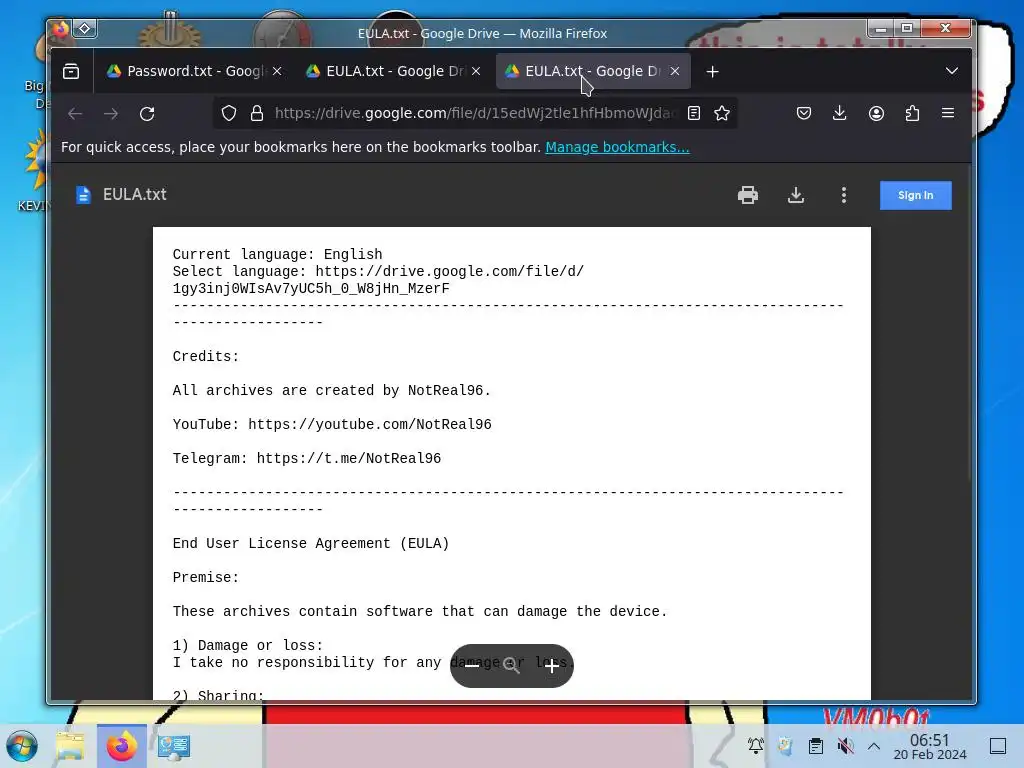
Task: Zoom out the document with minus
Action: pos(472,665)
